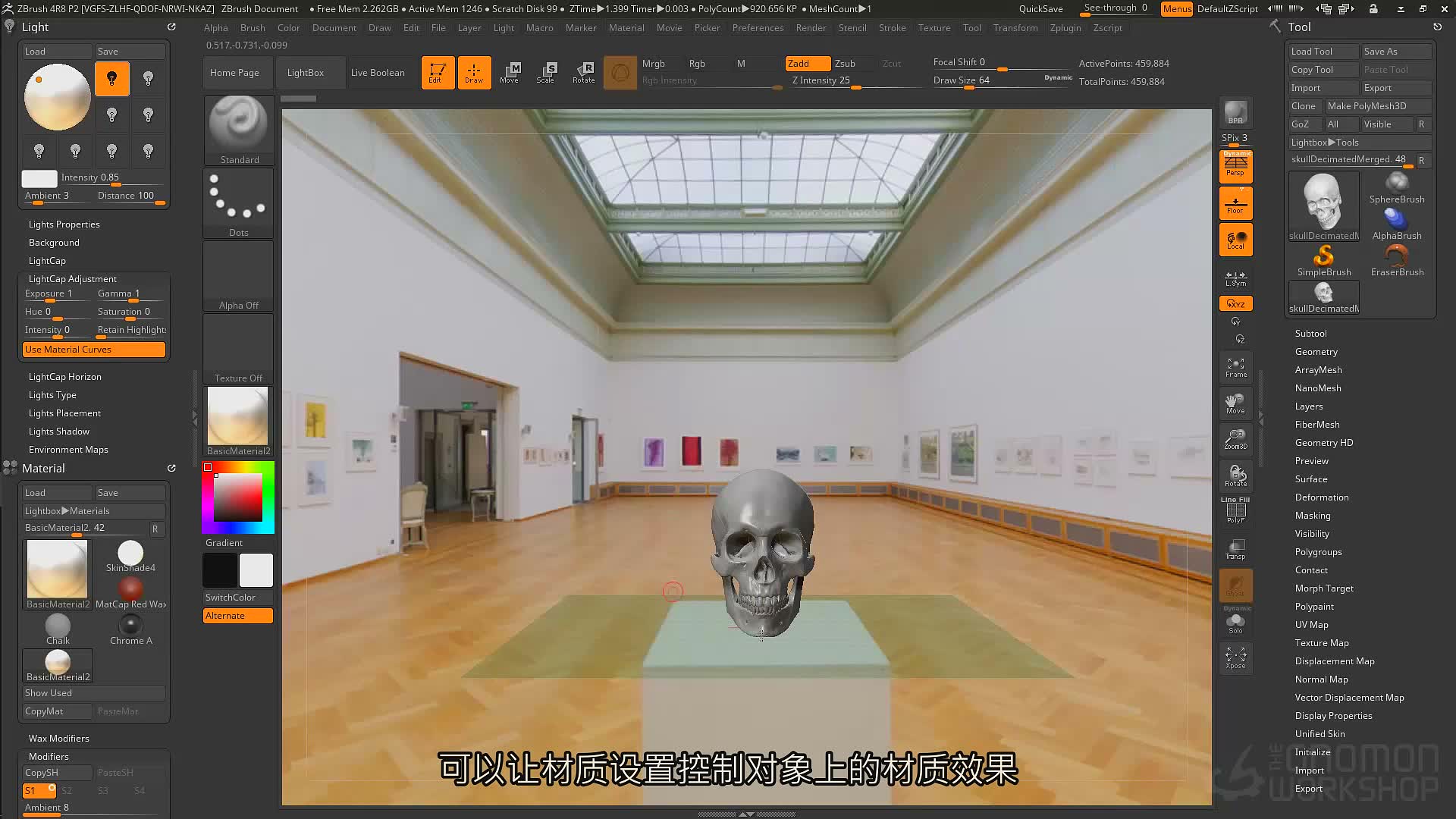Click the main color picker square

click(x=238, y=497)
